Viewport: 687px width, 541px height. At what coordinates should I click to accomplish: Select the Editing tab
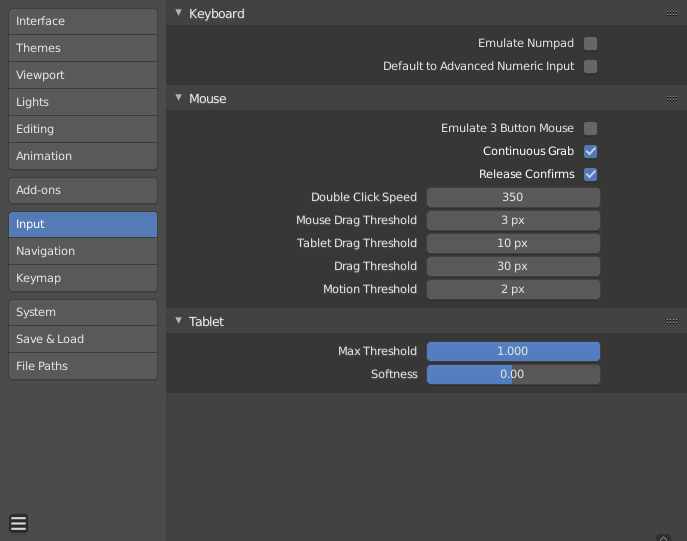point(83,129)
